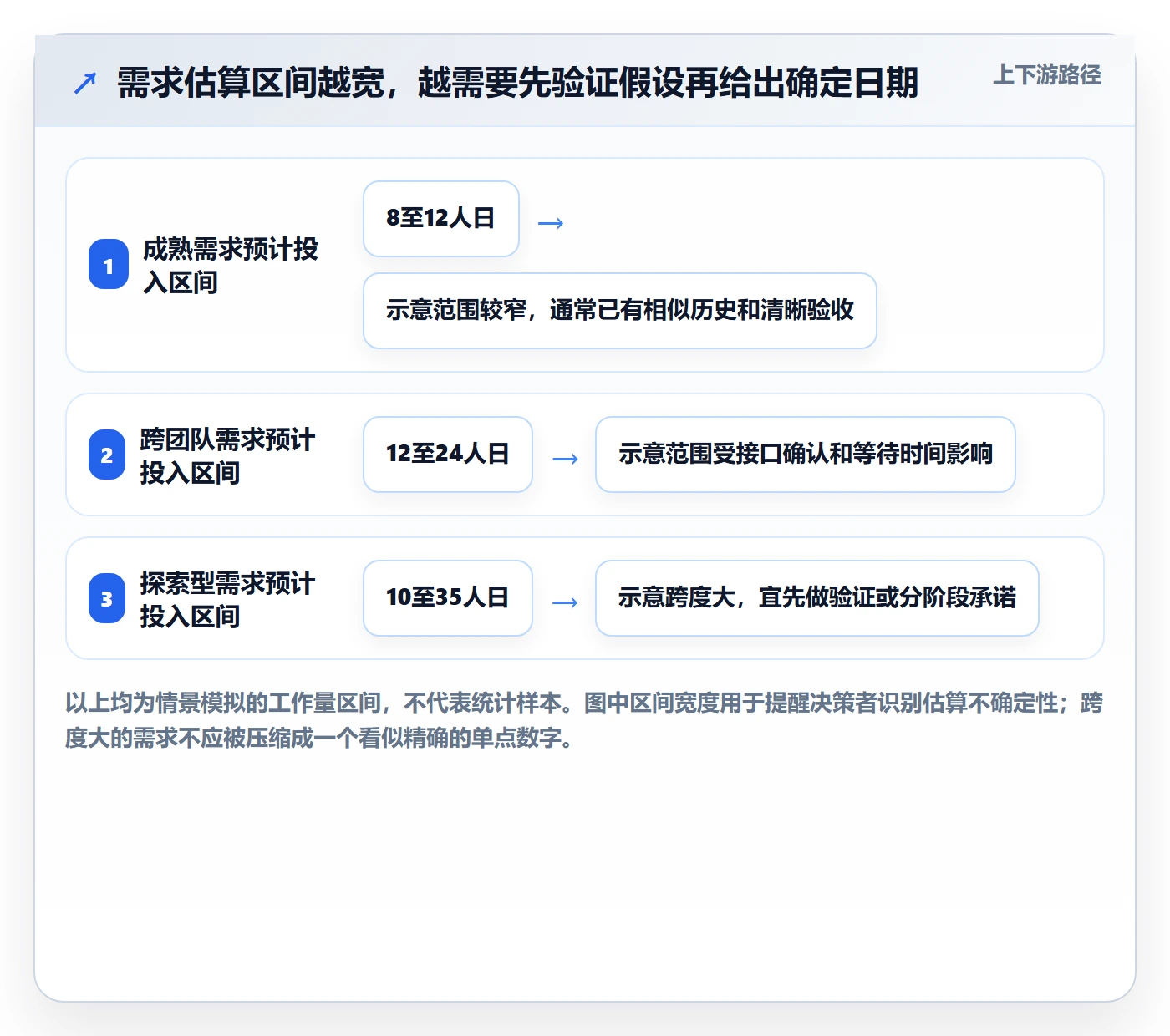Click the 12至24人日 value chip
1170x1036 pixels.
click(x=448, y=455)
